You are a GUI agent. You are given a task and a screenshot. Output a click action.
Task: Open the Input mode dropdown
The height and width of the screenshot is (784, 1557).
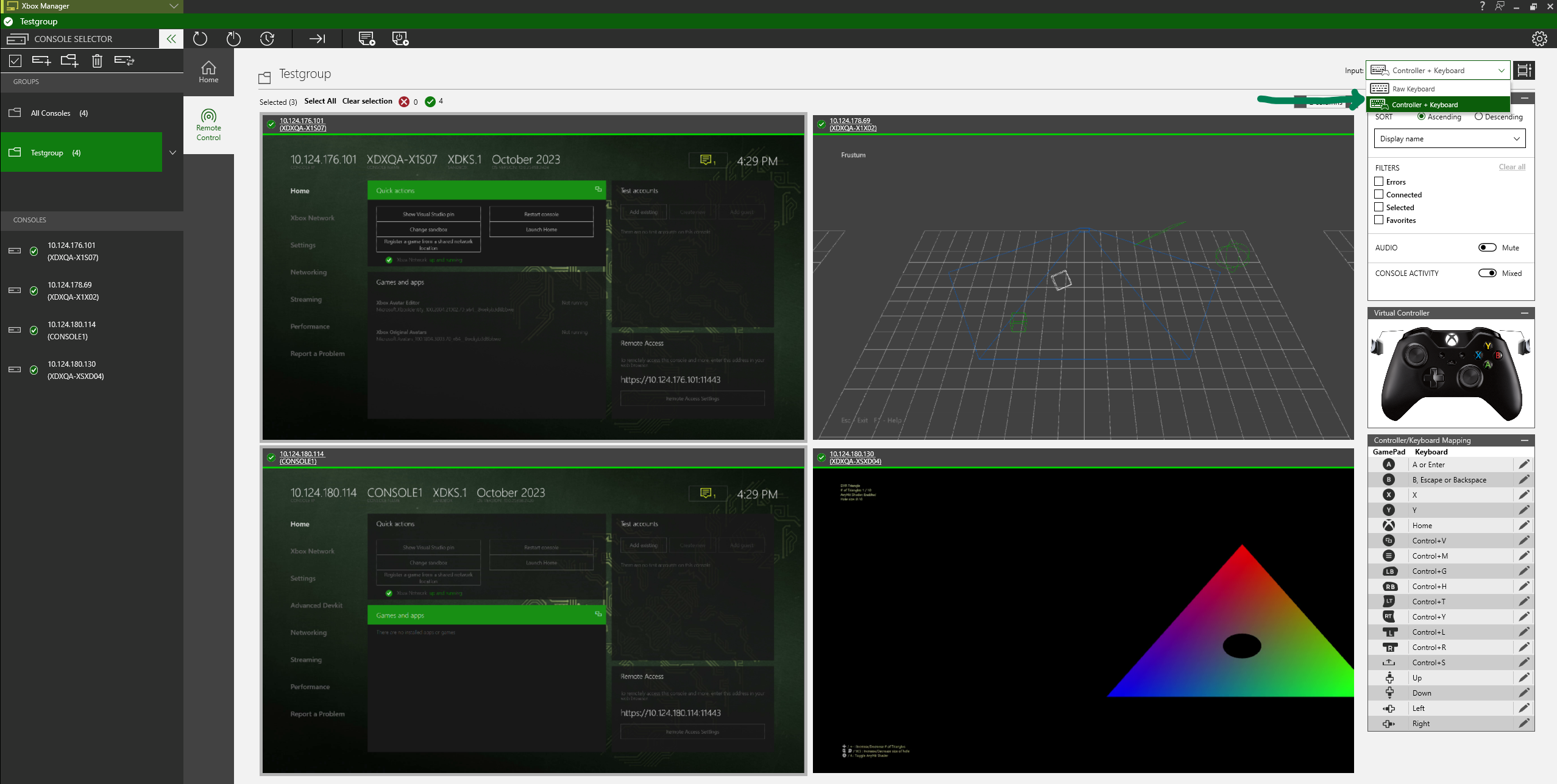pos(1438,71)
